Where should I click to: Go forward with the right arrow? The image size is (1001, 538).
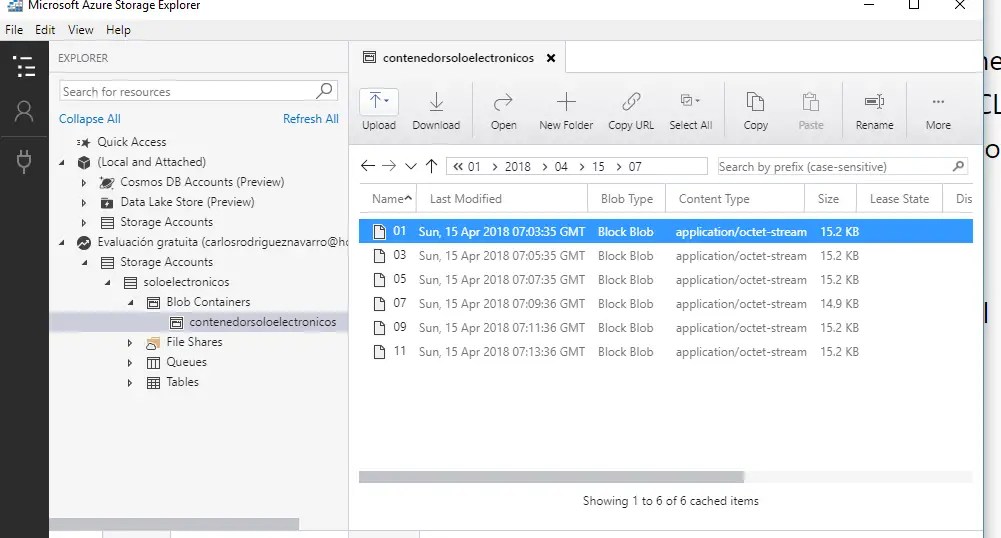pos(389,166)
